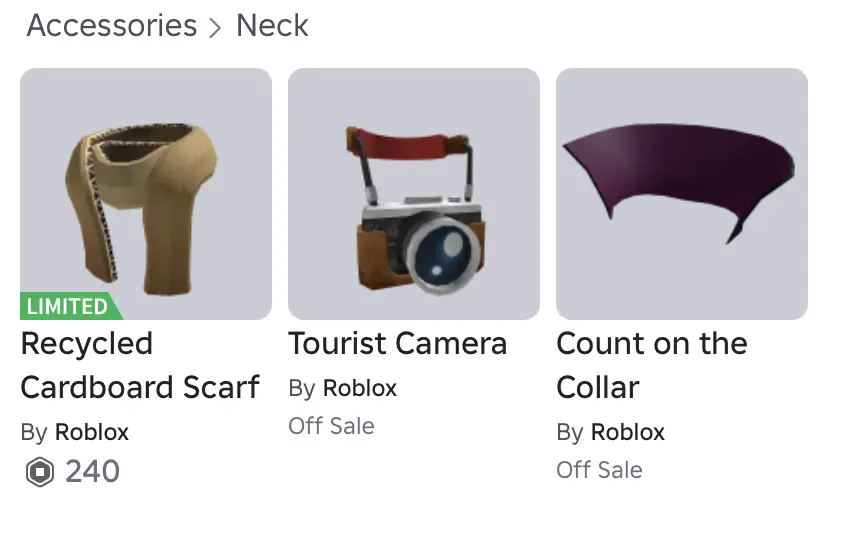Click the Neck breadcrumb item
The width and height of the screenshot is (844, 540).
pos(272,26)
